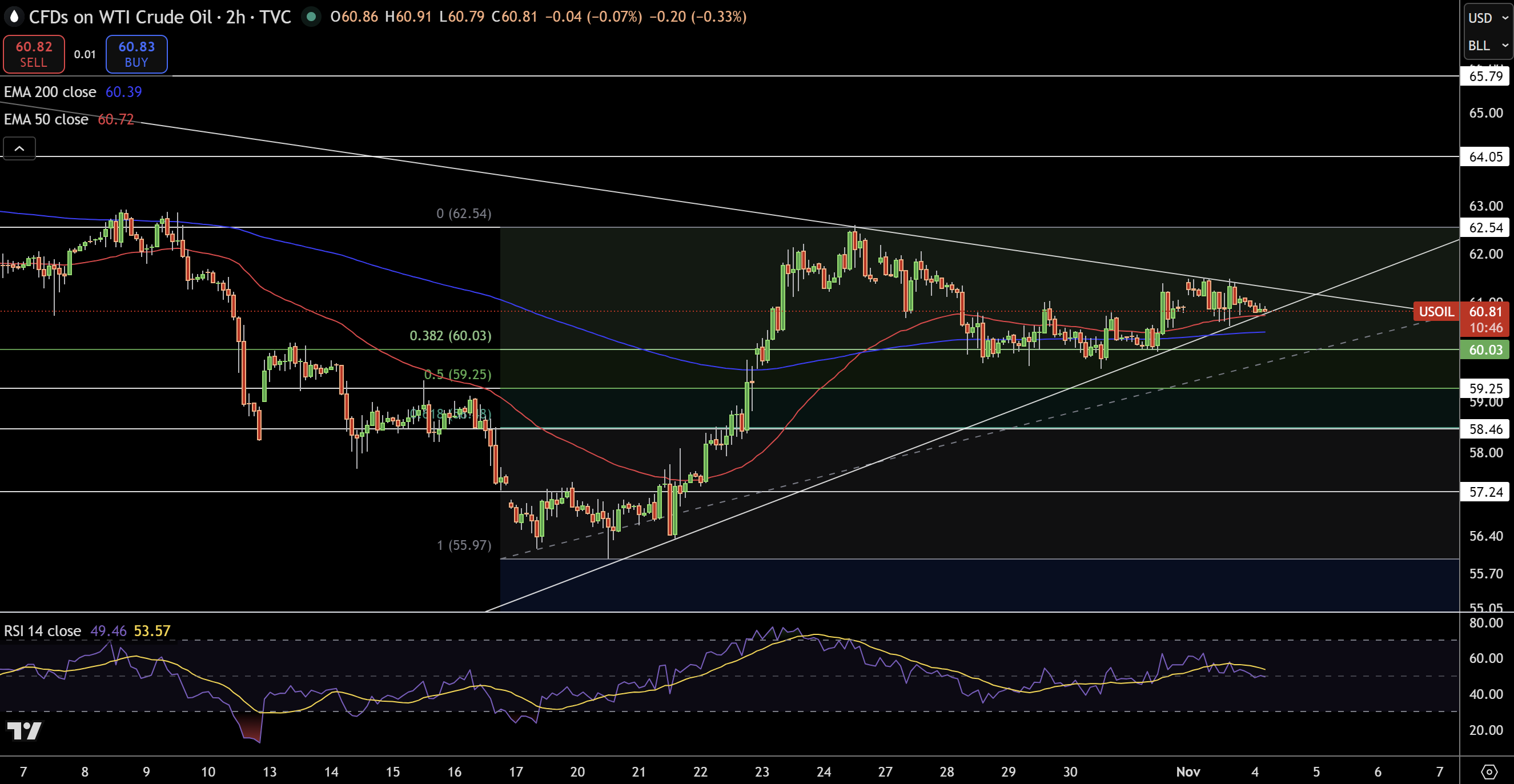1514x784 pixels.
Task: Click the 0.01 spread value
Action: (85, 54)
